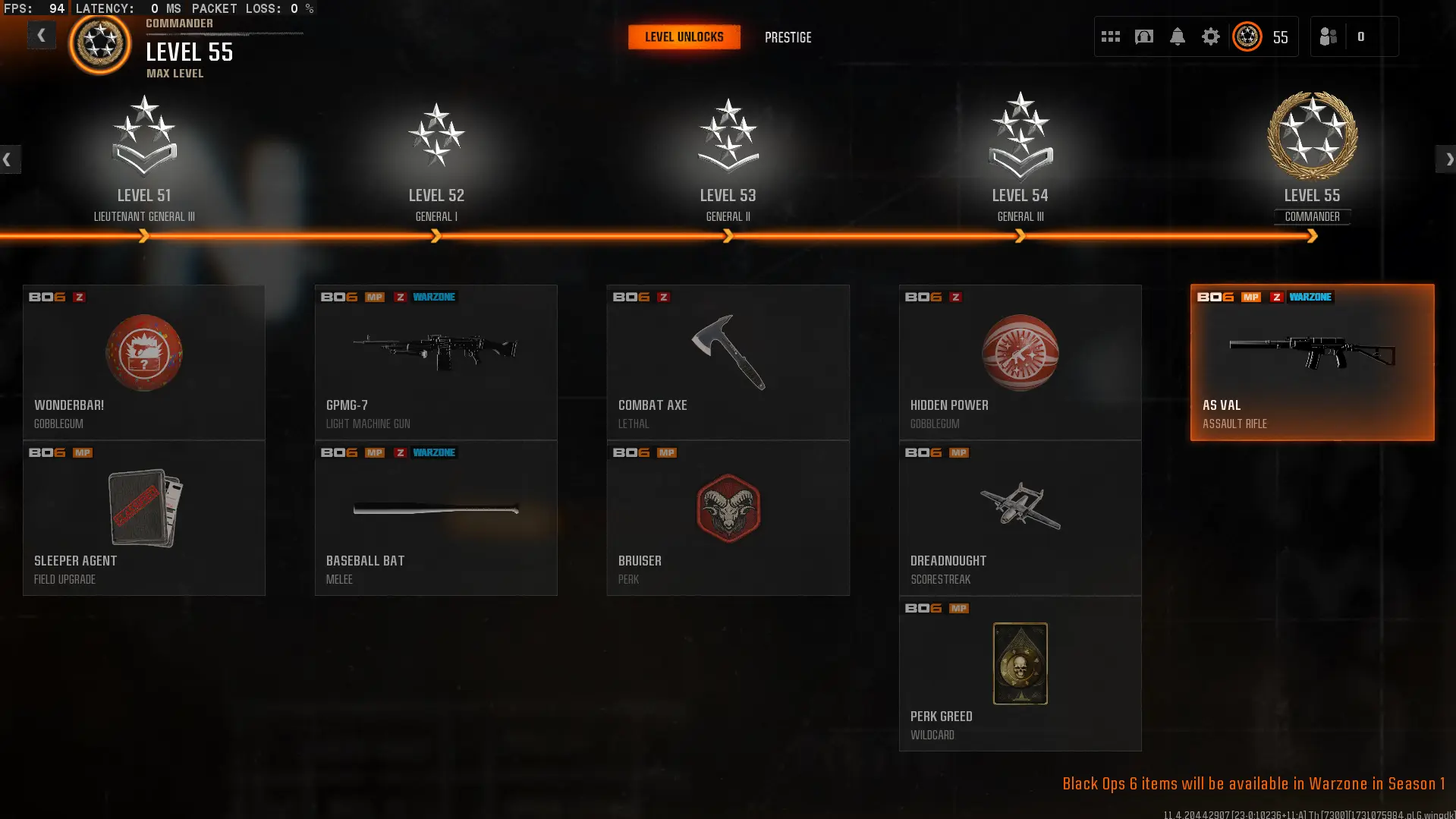Click the Level 53 marker on progress line
The height and width of the screenshot is (819, 1456).
pos(728,237)
